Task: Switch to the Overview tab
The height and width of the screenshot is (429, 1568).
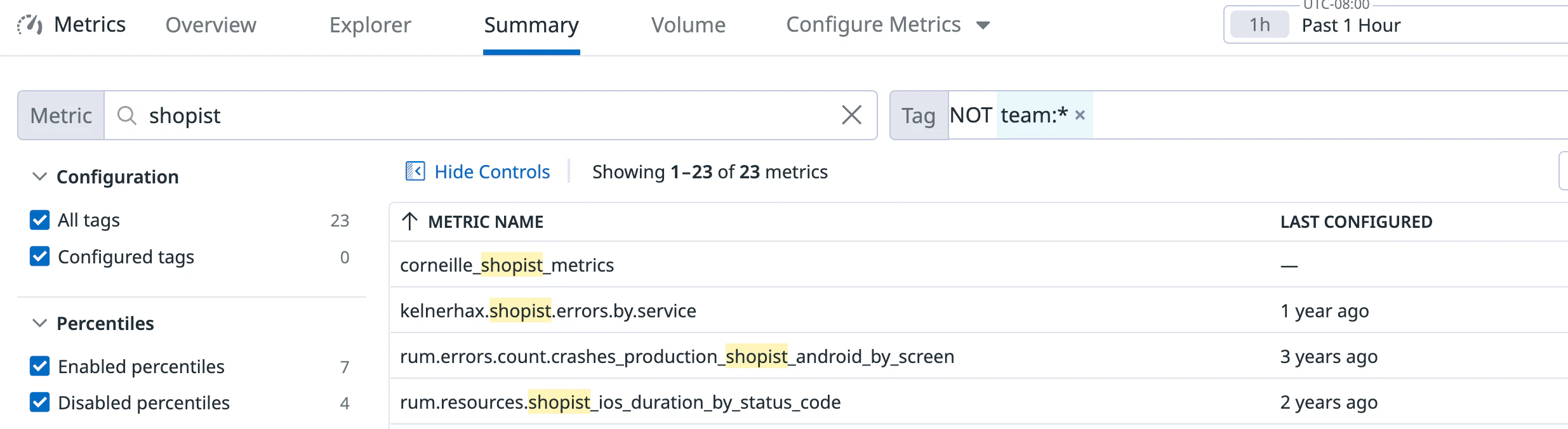Action: [211, 25]
